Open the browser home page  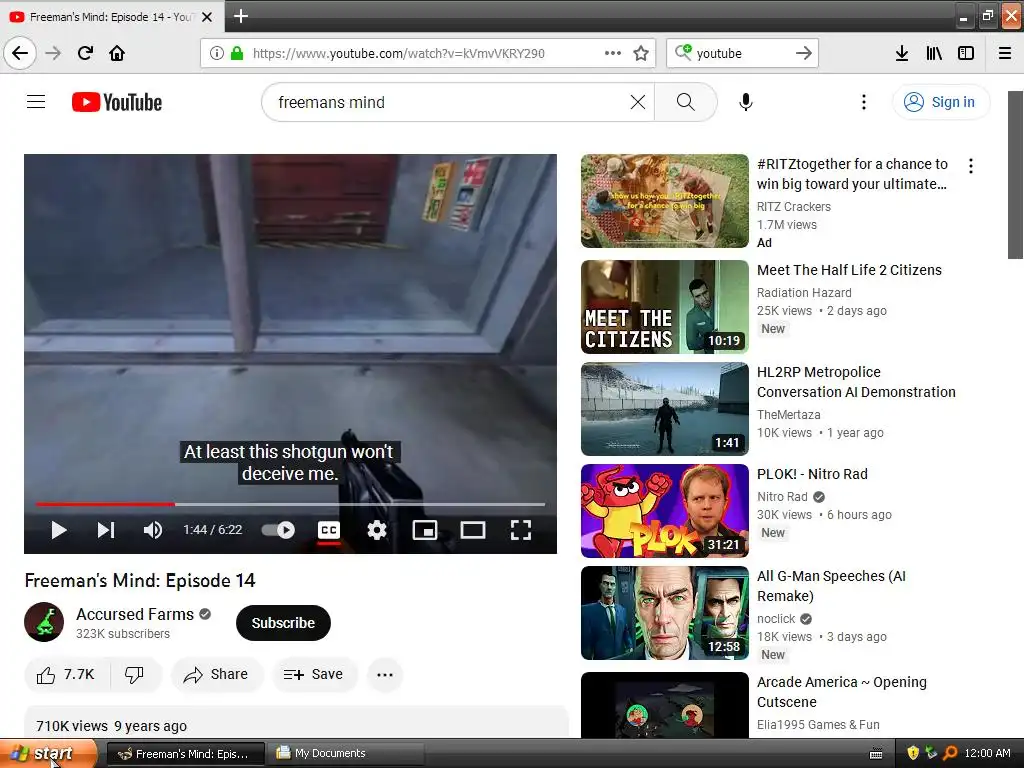point(117,53)
